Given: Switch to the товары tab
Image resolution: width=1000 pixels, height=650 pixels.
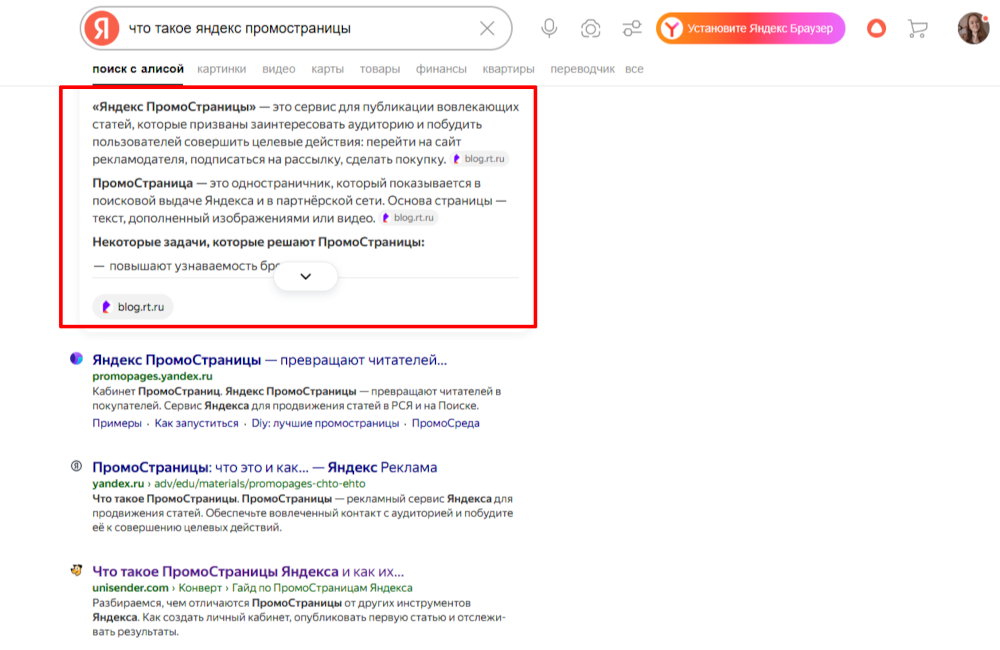Looking at the screenshot, I should pos(379,69).
